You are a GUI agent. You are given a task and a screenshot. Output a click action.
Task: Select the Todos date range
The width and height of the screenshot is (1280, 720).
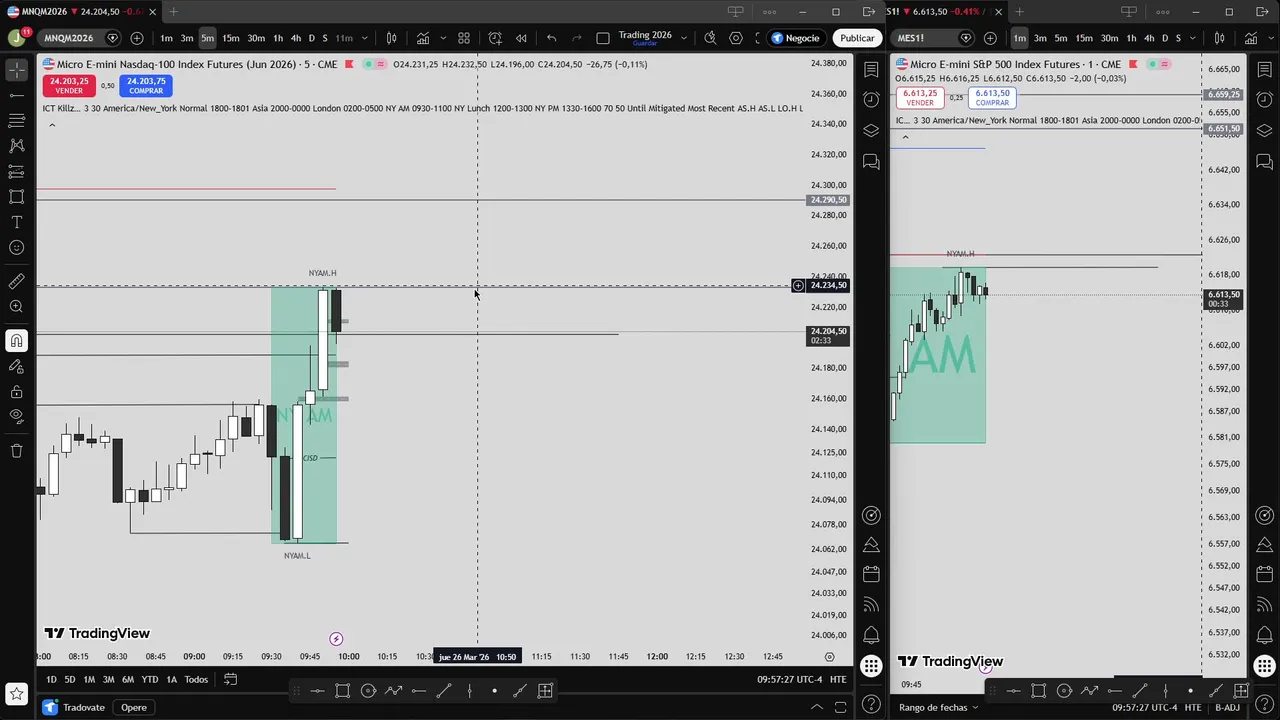click(x=196, y=679)
